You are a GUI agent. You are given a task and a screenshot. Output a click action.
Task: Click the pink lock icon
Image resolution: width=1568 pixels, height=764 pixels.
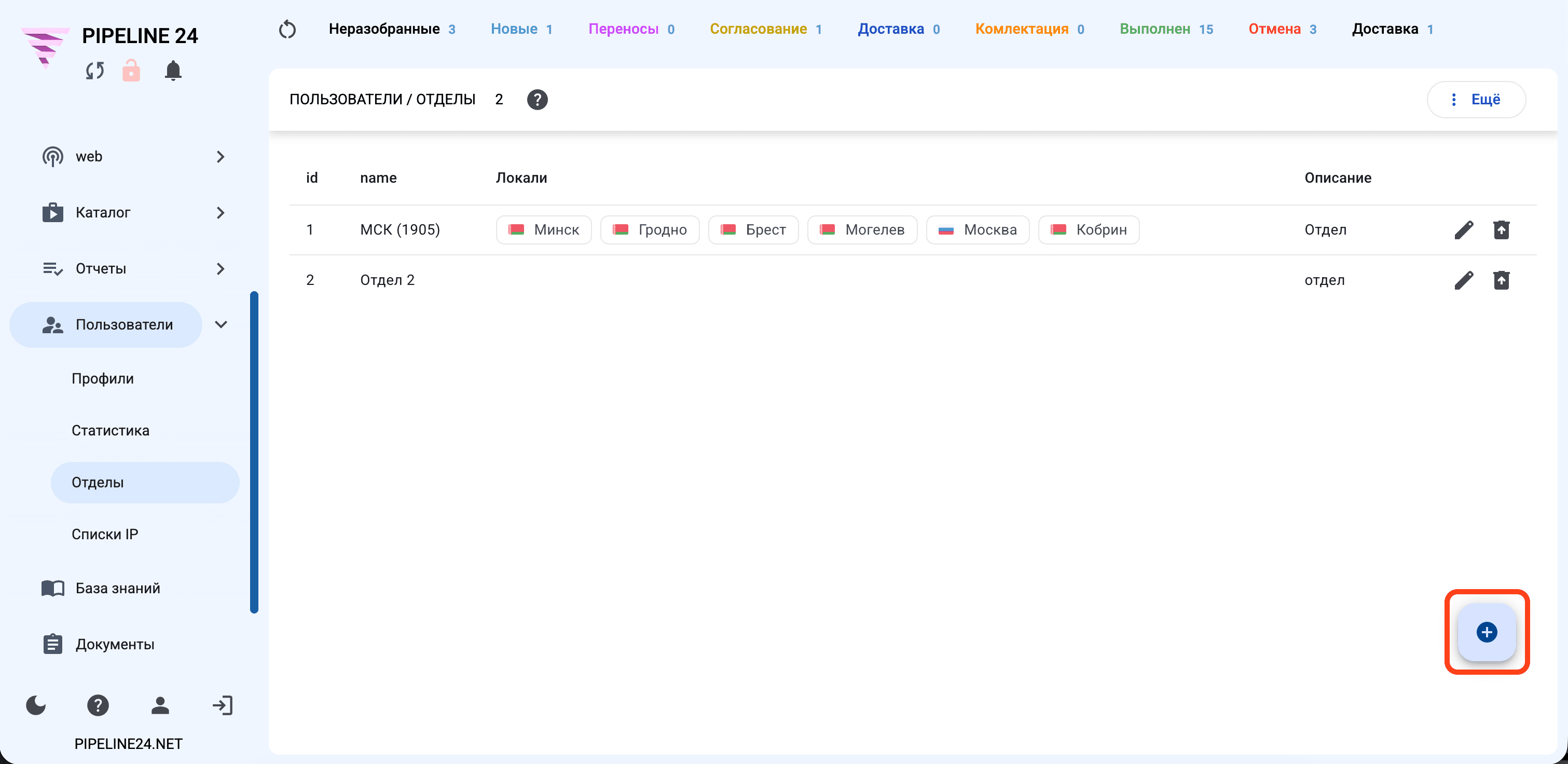pos(131,71)
